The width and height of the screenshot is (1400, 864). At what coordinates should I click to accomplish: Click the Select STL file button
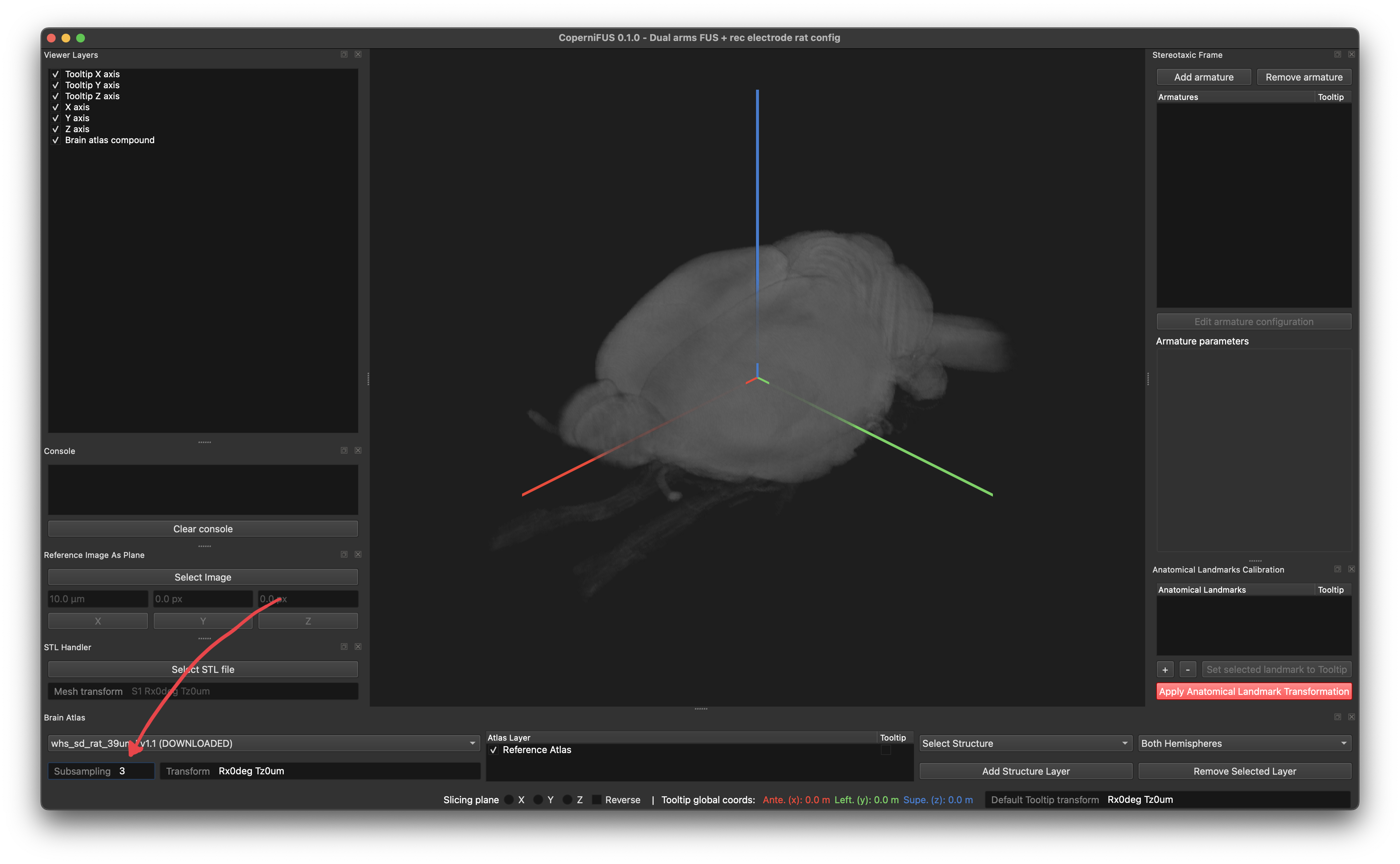point(203,669)
